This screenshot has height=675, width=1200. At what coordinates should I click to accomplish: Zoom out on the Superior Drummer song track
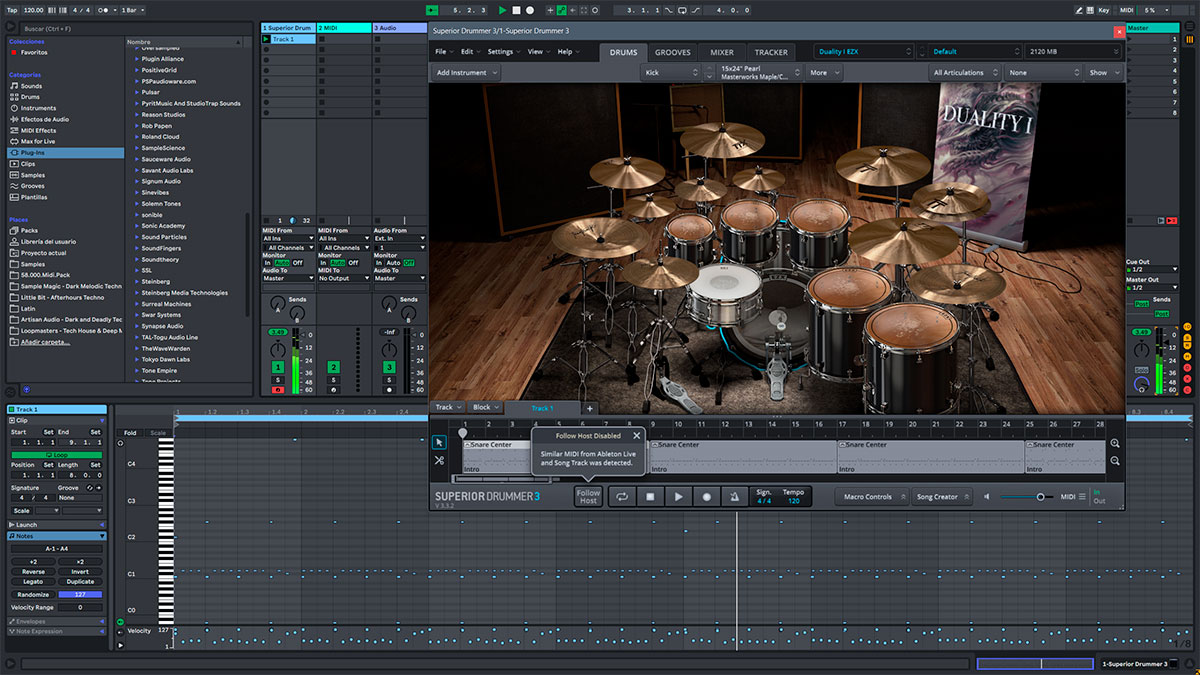click(1115, 461)
